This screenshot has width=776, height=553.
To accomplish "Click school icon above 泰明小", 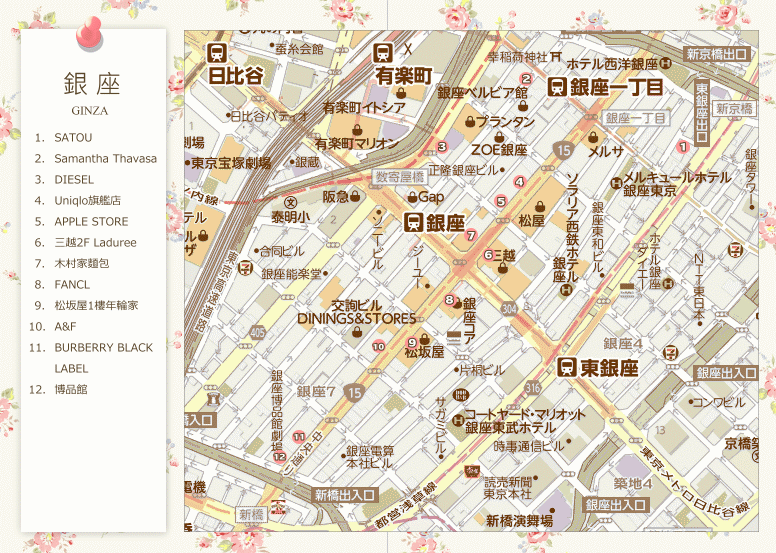I will [291, 201].
